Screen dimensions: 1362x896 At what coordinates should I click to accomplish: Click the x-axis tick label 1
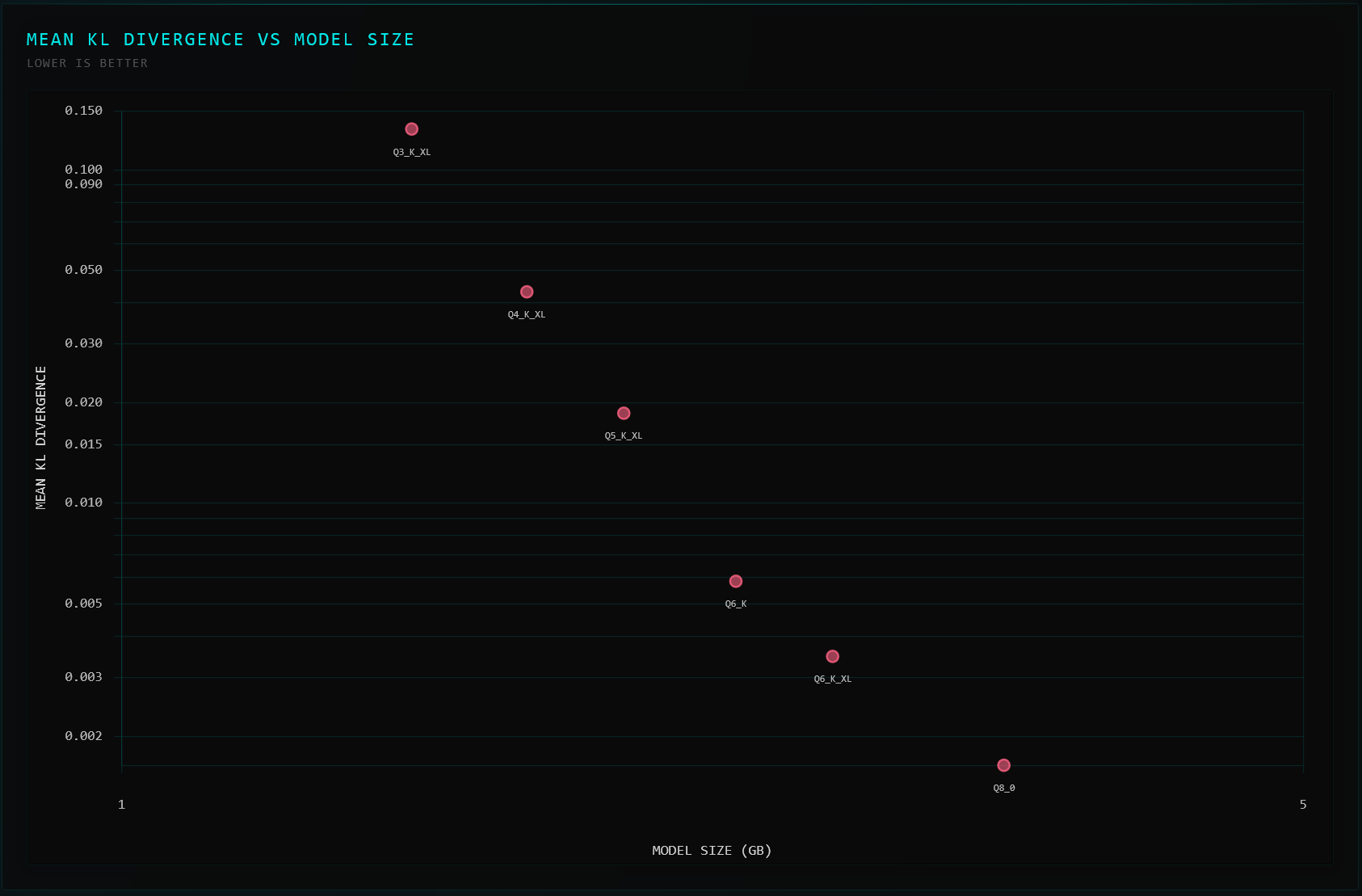[x=122, y=804]
